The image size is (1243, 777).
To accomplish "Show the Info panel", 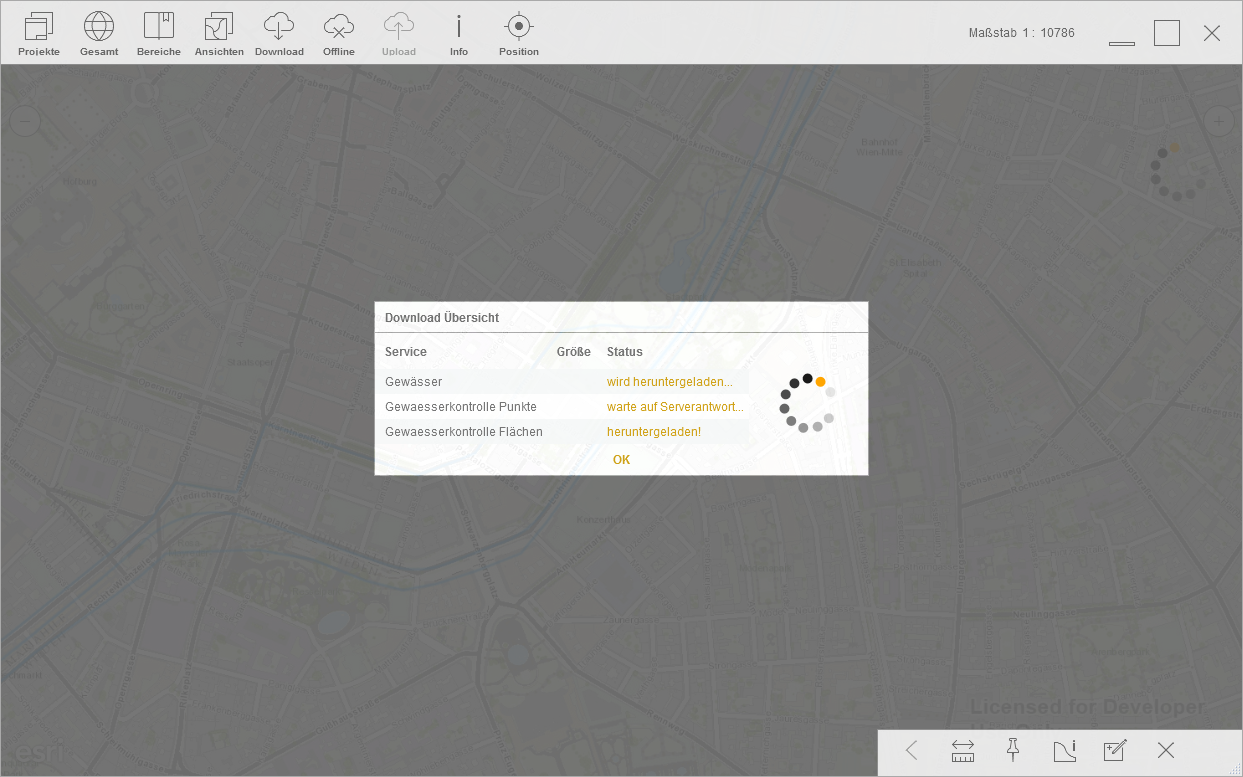I will [459, 34].
